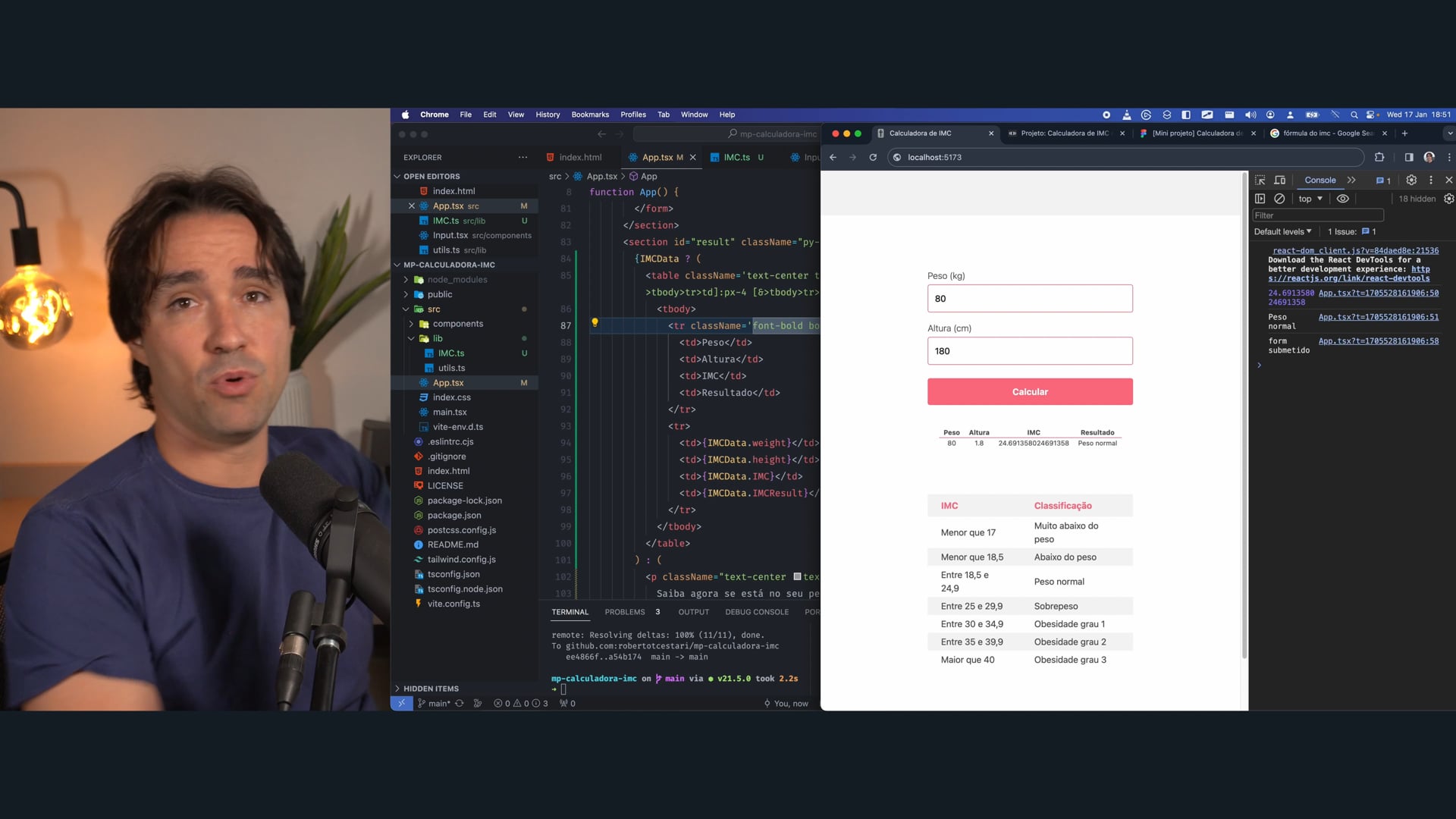
Task: Select the inspect element picker icon
Action: tap(1260, 180)
